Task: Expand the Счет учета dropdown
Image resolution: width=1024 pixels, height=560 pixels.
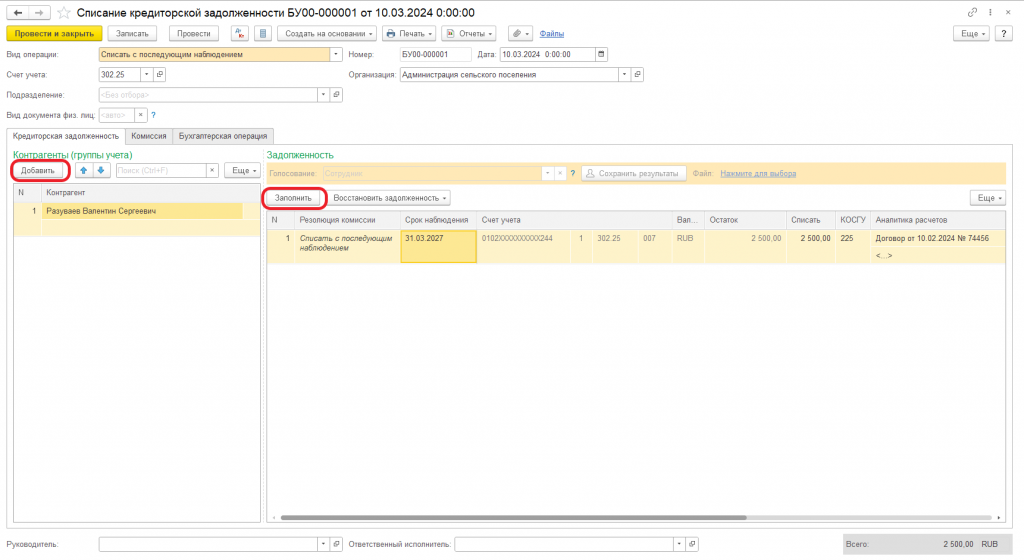Action: [146, 74]
